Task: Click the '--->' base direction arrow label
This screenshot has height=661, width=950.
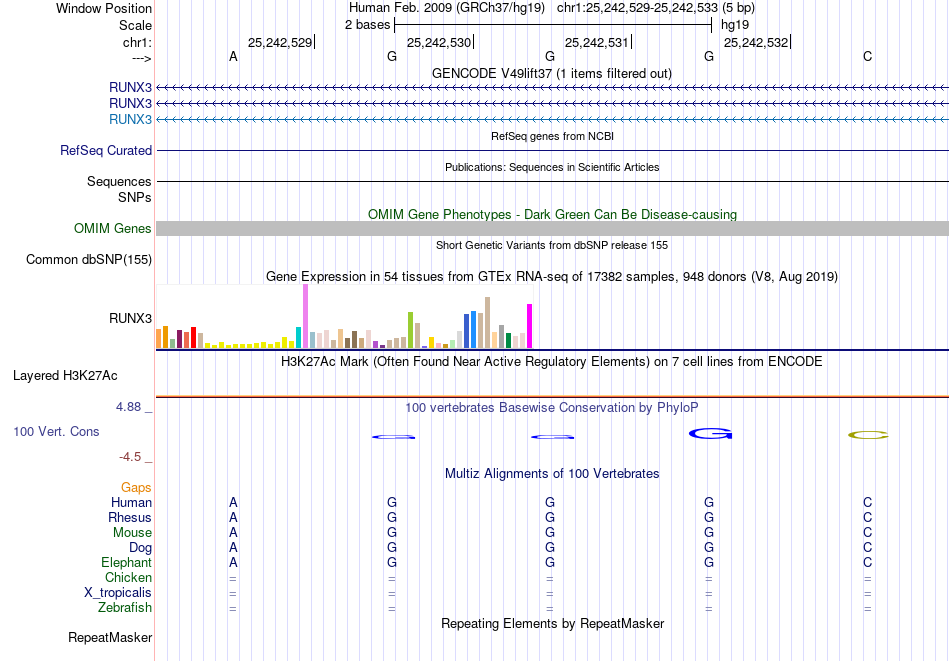Action: (x=142, y=59)
